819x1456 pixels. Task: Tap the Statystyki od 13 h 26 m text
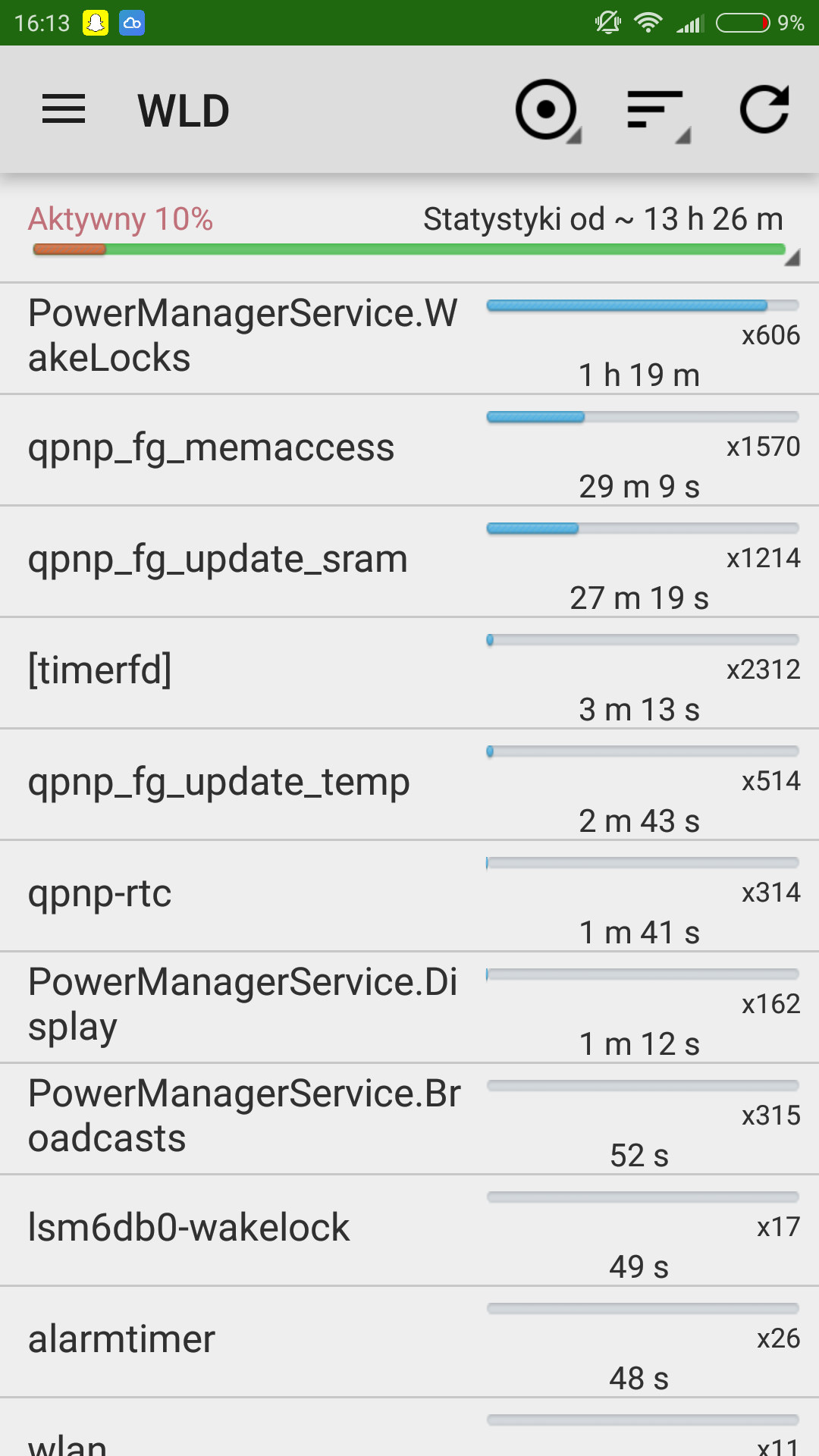(603, 219)
